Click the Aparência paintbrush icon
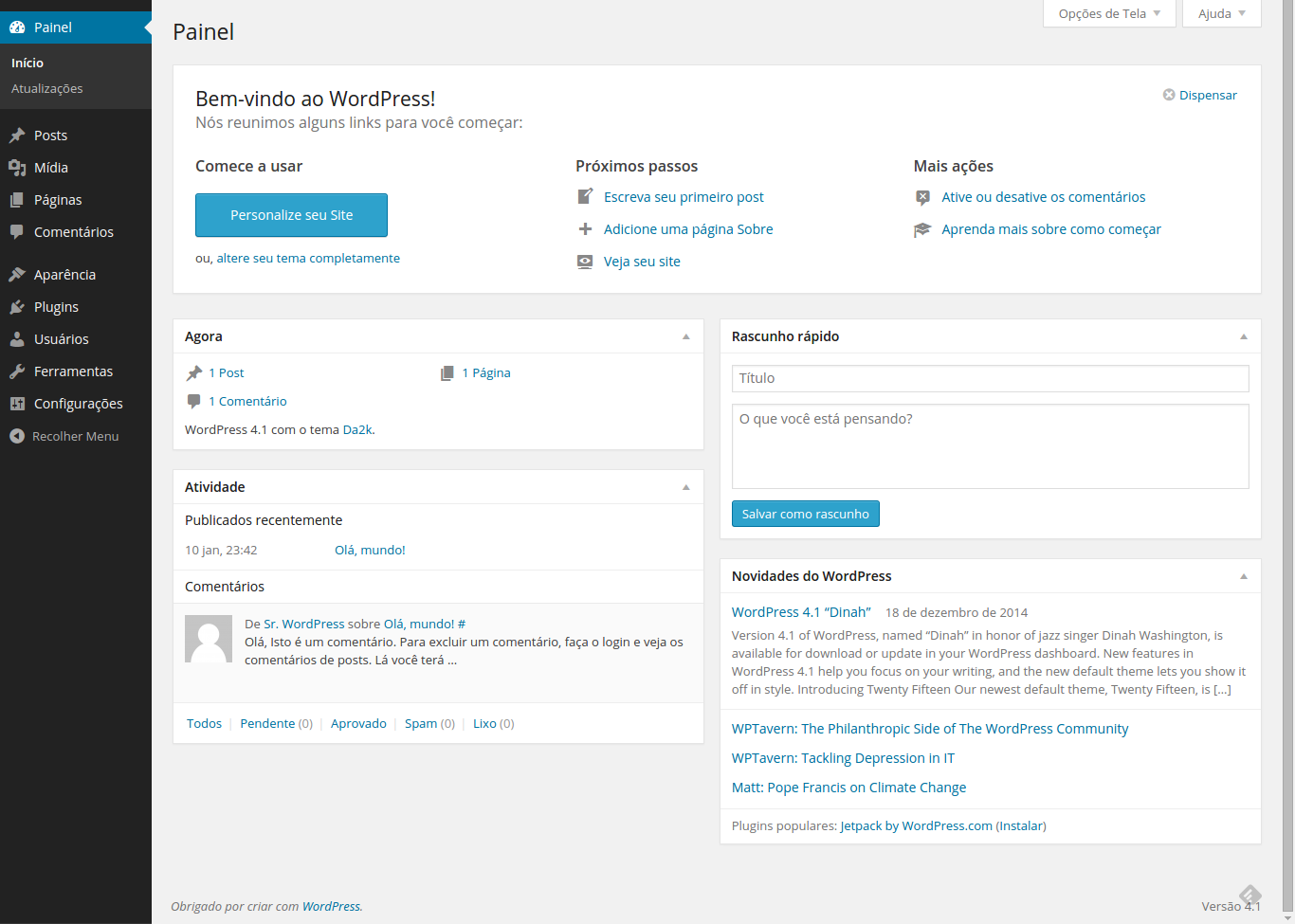This screenshot has width=1295, height=924. 17,275
